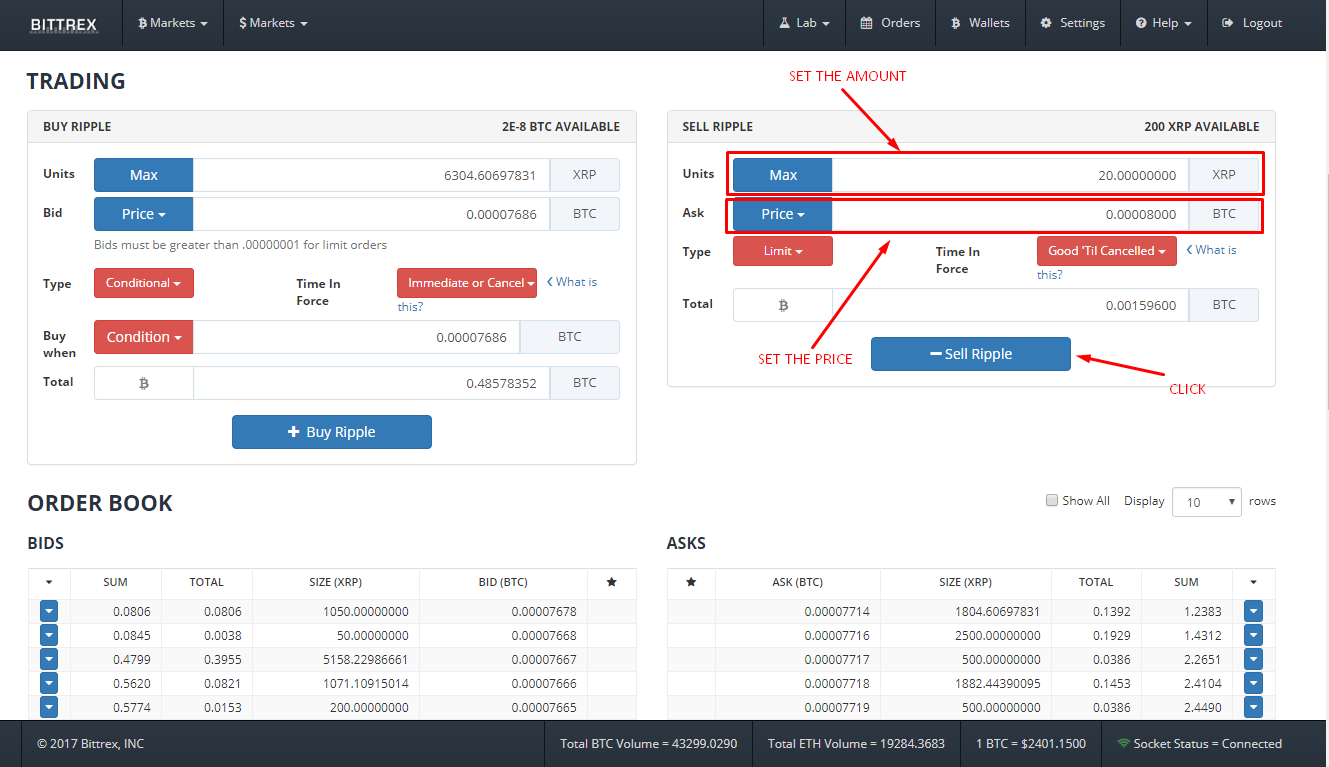Image resolution: width=1329 pixels, height=767 pixels.
Task: Click bitcoin icon in sell Total row
Action: (783, 305)
